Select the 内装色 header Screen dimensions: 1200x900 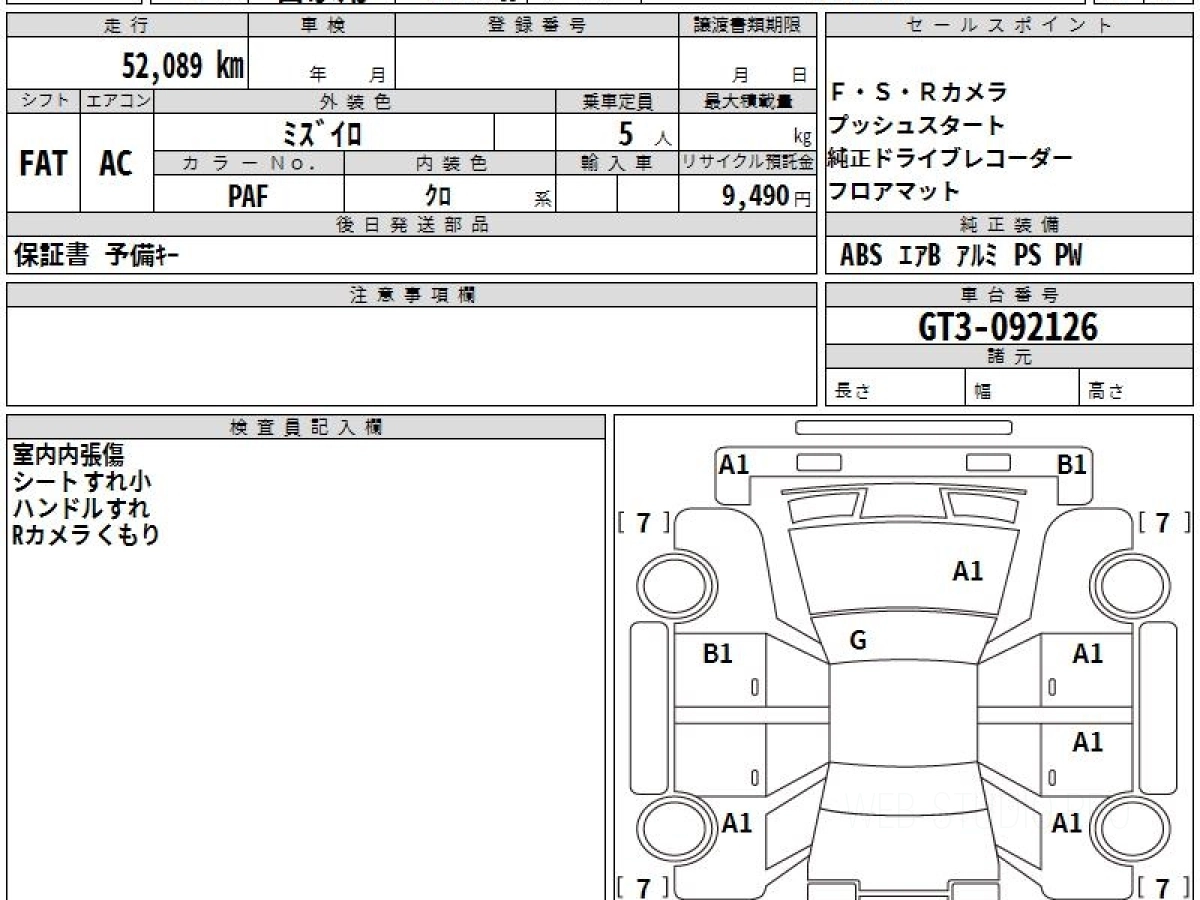[x=450, y=163]
